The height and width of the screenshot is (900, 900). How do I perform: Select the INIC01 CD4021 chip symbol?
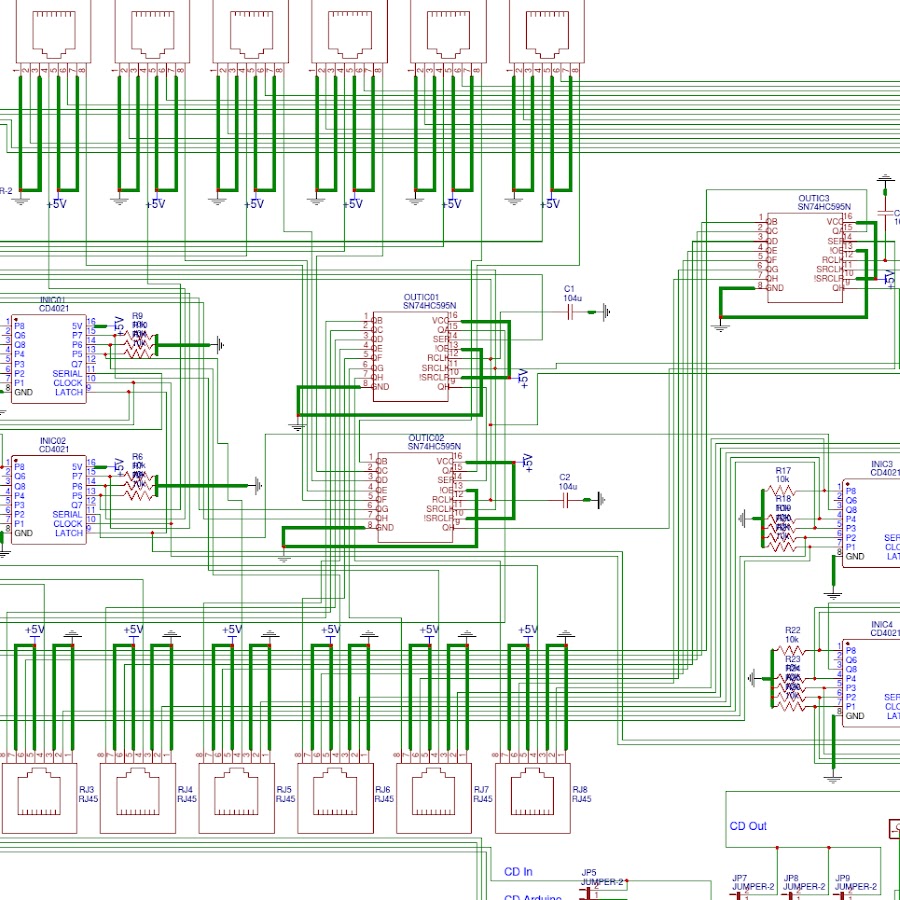(49, 359)
